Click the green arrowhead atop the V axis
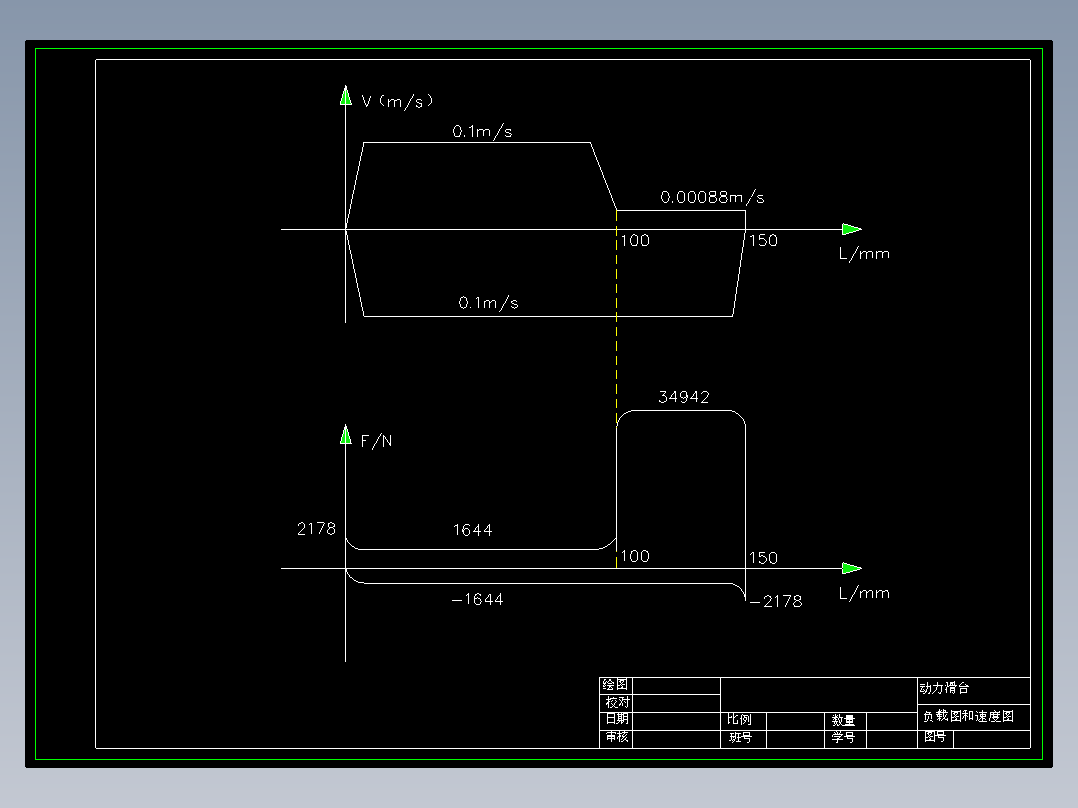This screenshot has width=1078, height=808. point(346,96)
